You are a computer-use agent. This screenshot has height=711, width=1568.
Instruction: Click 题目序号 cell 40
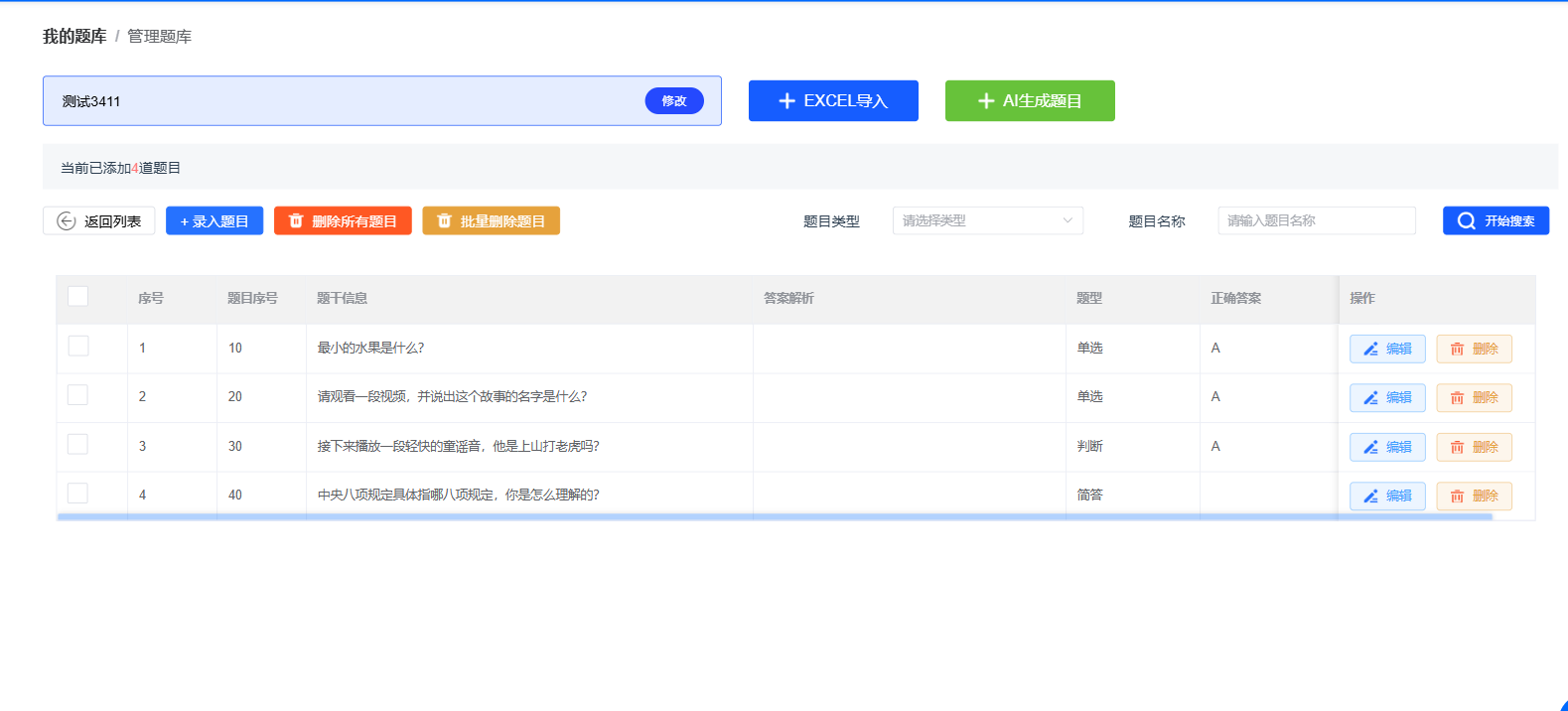235,495
